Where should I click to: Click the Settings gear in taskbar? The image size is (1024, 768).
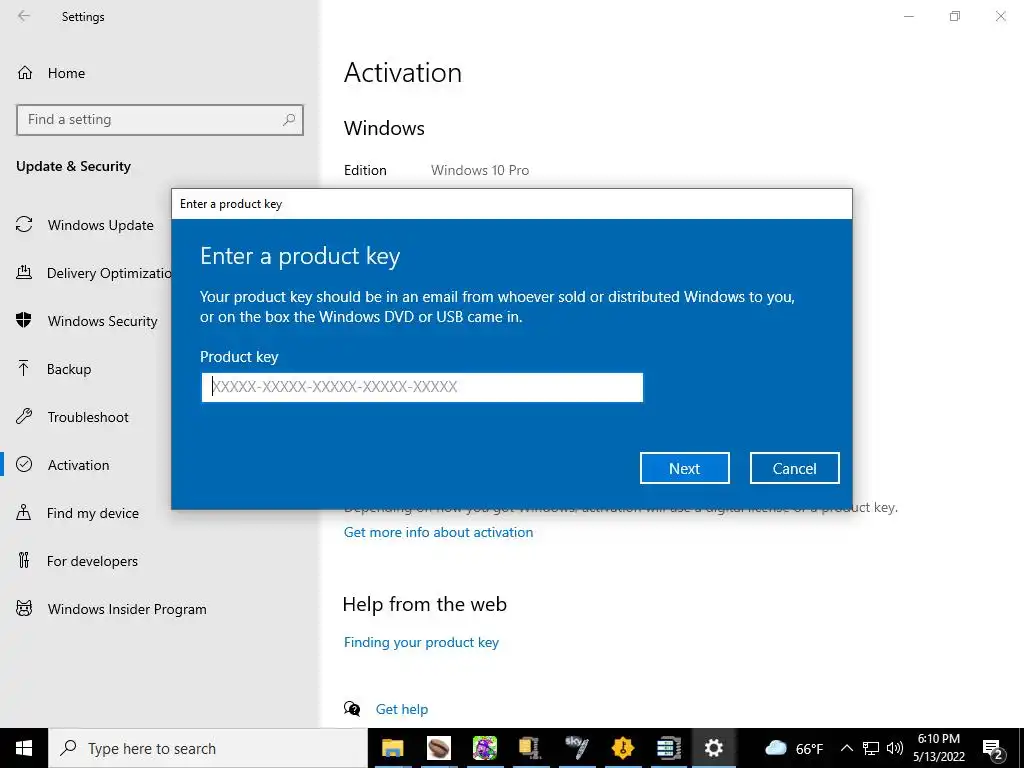pyautogui.click(x=714, y=748)
